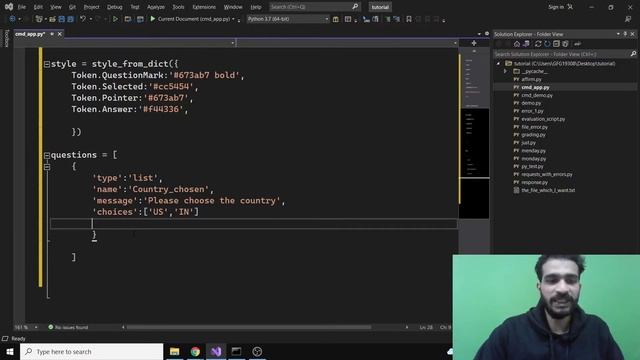Screen dimensions: 640x360
Task: Click the magnifier icon in the top search box
Action: point(355,7)
